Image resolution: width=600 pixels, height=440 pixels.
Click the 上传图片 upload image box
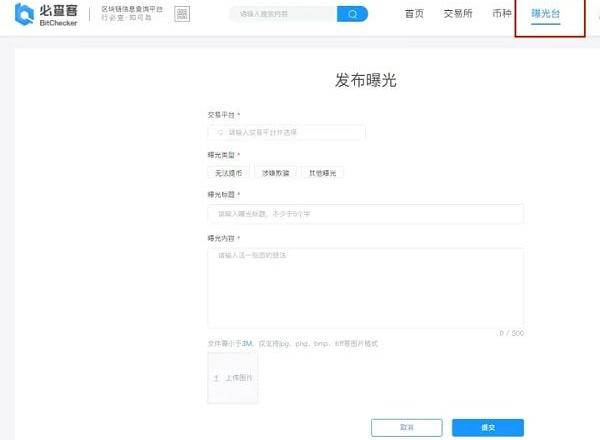click(232, 378)
